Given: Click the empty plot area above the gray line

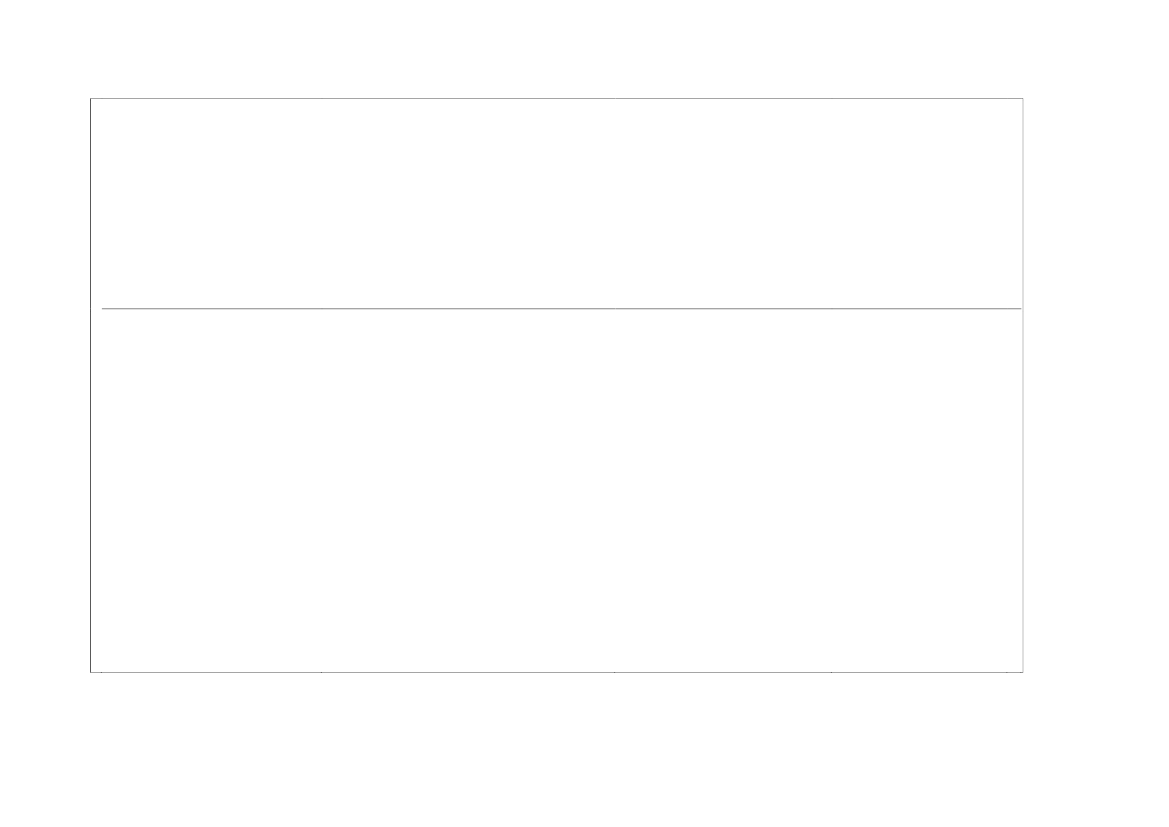Looking at the screenshot, I should 556,203.
